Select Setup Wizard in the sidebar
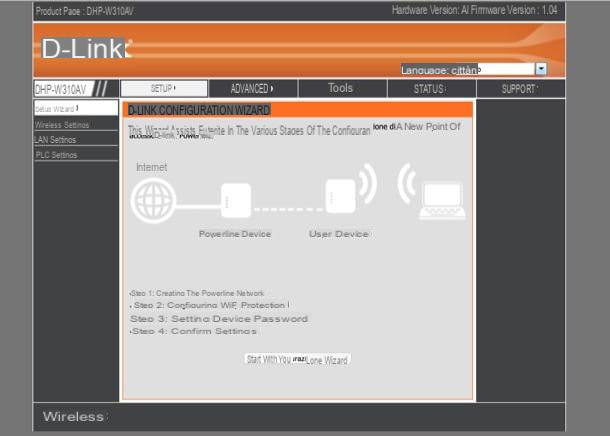This screenshot has height=436, width=610. [x=76, y=108]
